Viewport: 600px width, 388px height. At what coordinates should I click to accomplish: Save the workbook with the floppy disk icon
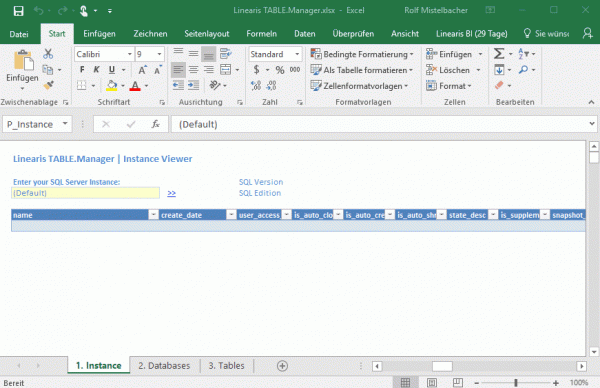18,11
